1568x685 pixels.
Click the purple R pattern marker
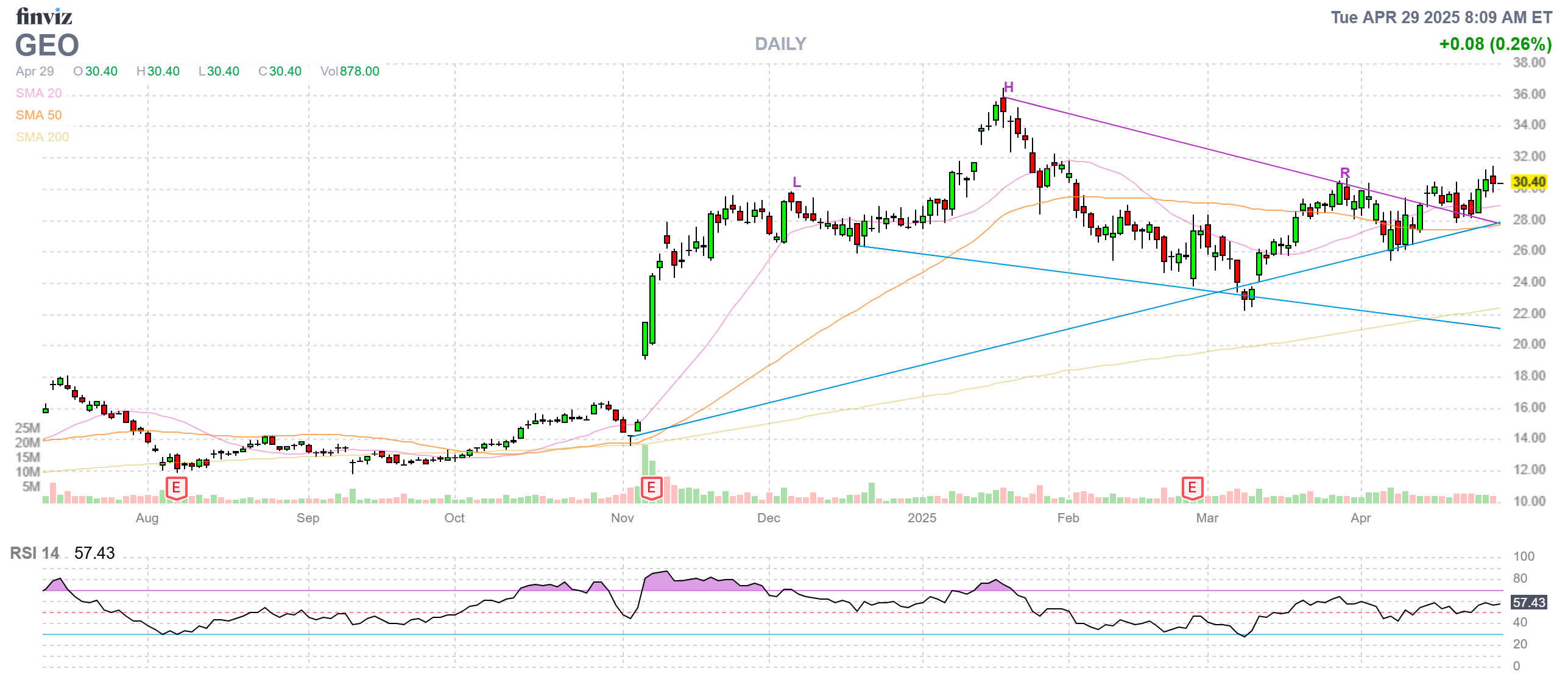tap(1344, 173)
